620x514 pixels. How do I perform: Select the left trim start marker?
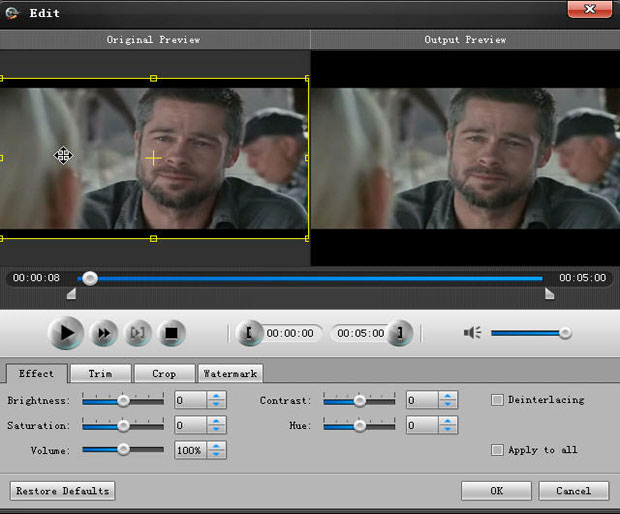click(x=72, y=294)
